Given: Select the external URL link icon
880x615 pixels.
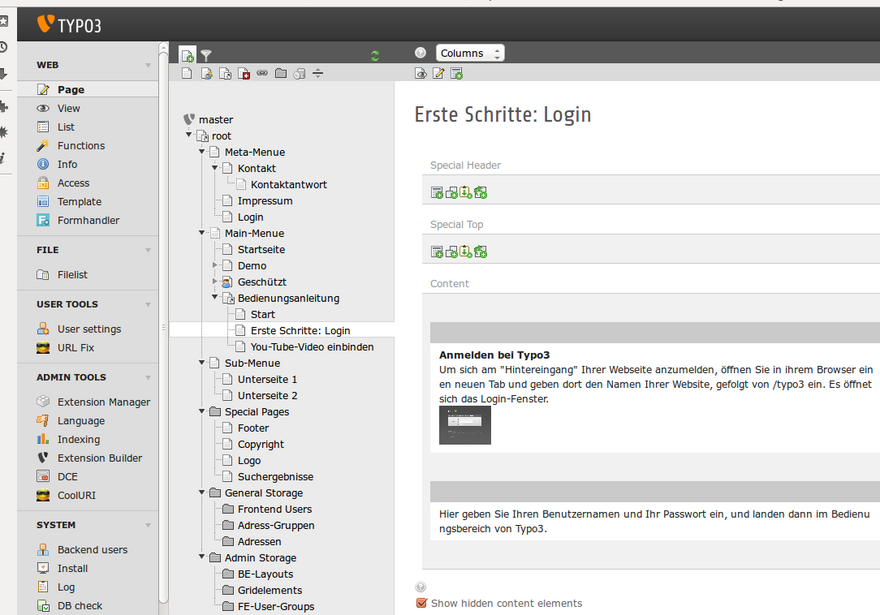Looking at the screenshot, I should pos(262,73).
